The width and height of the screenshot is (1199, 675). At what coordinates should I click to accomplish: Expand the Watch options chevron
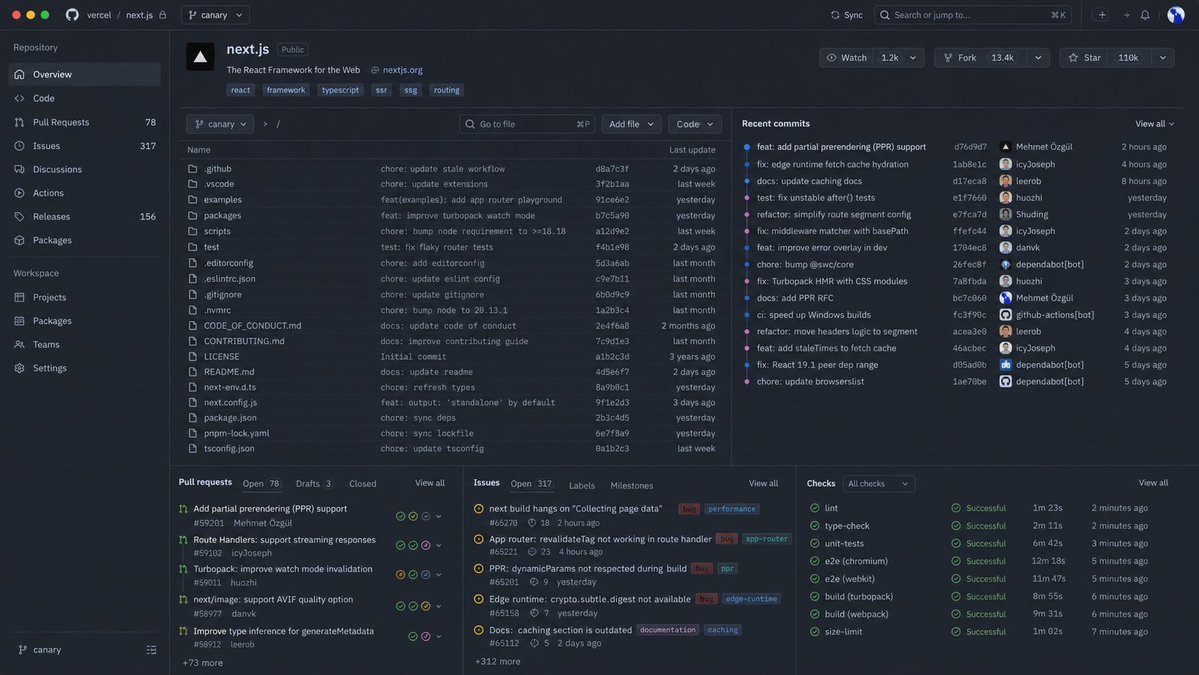pos(913,57)
